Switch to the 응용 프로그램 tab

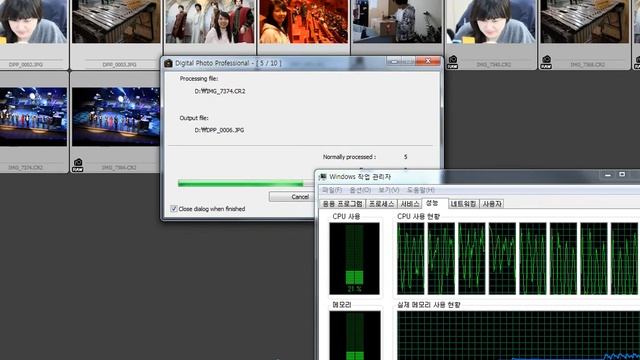pyautogui.click(x=342, y=204)
